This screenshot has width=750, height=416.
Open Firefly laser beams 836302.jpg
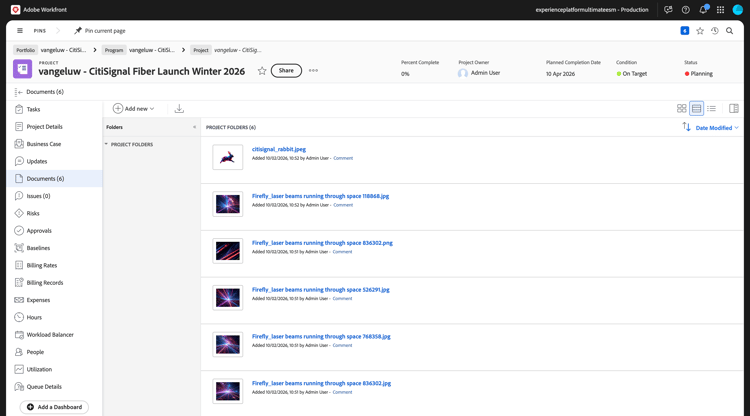tap(321, 383)
